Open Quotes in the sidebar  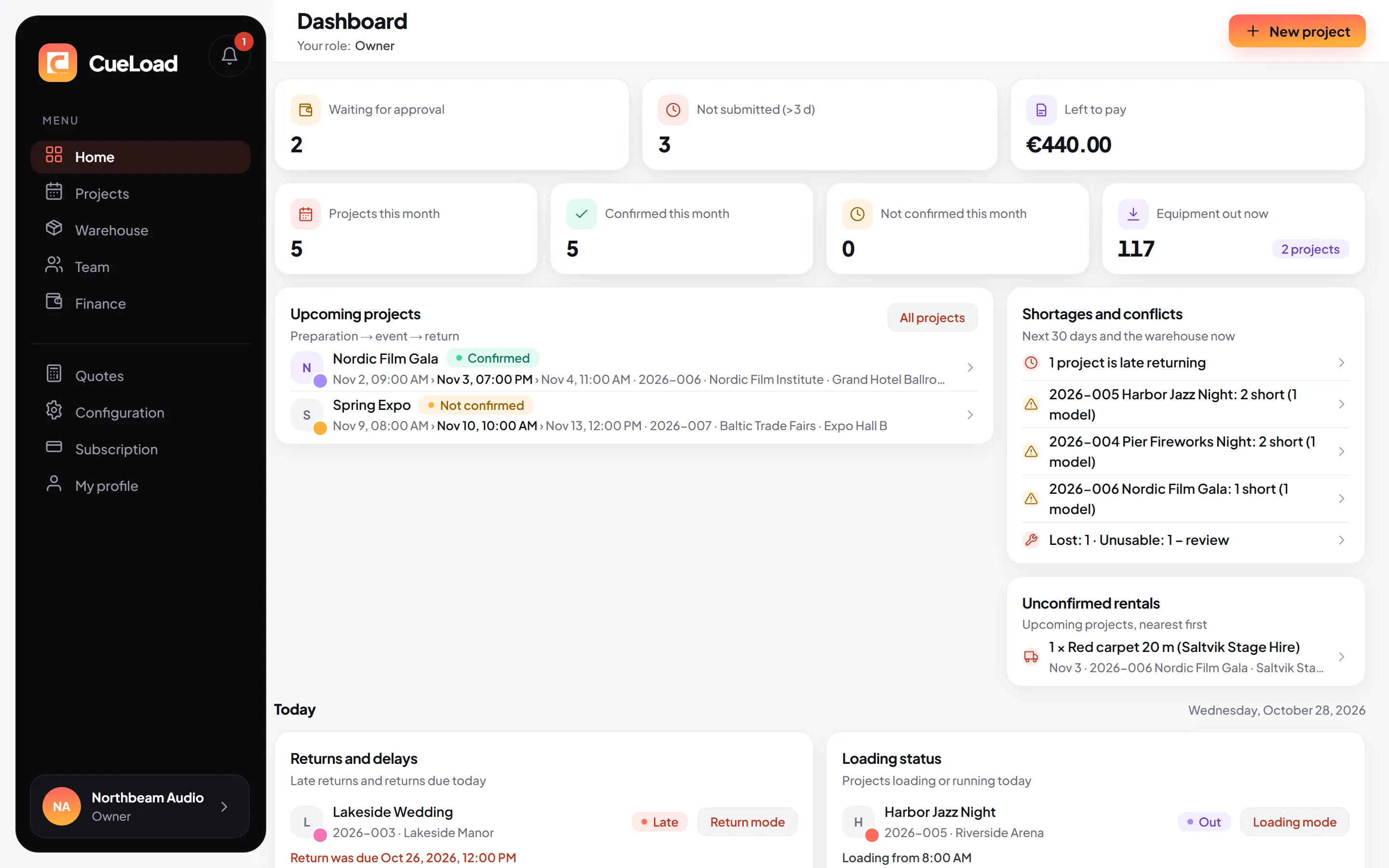tap(141, 376)
